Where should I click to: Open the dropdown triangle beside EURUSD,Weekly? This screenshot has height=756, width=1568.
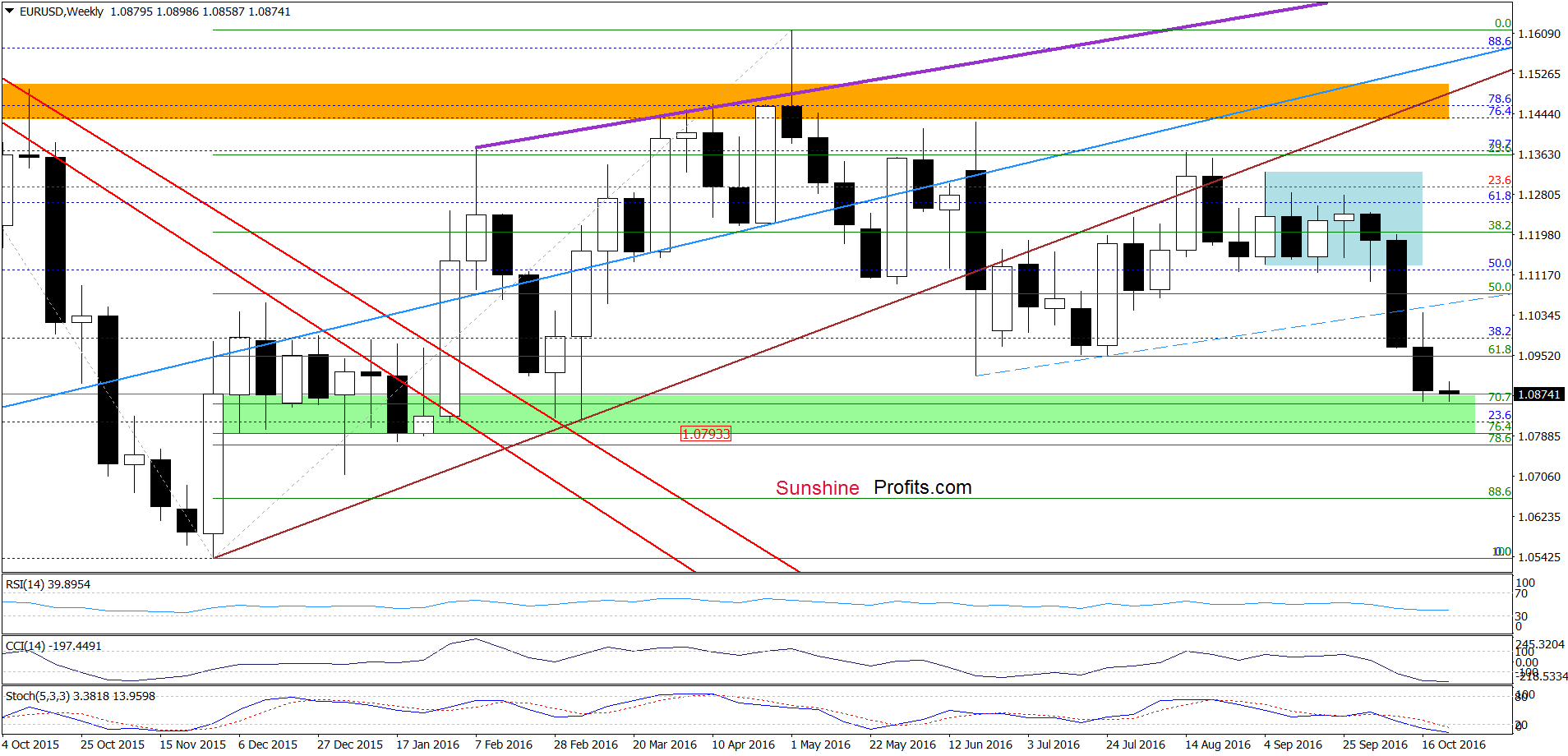(9, 12)
